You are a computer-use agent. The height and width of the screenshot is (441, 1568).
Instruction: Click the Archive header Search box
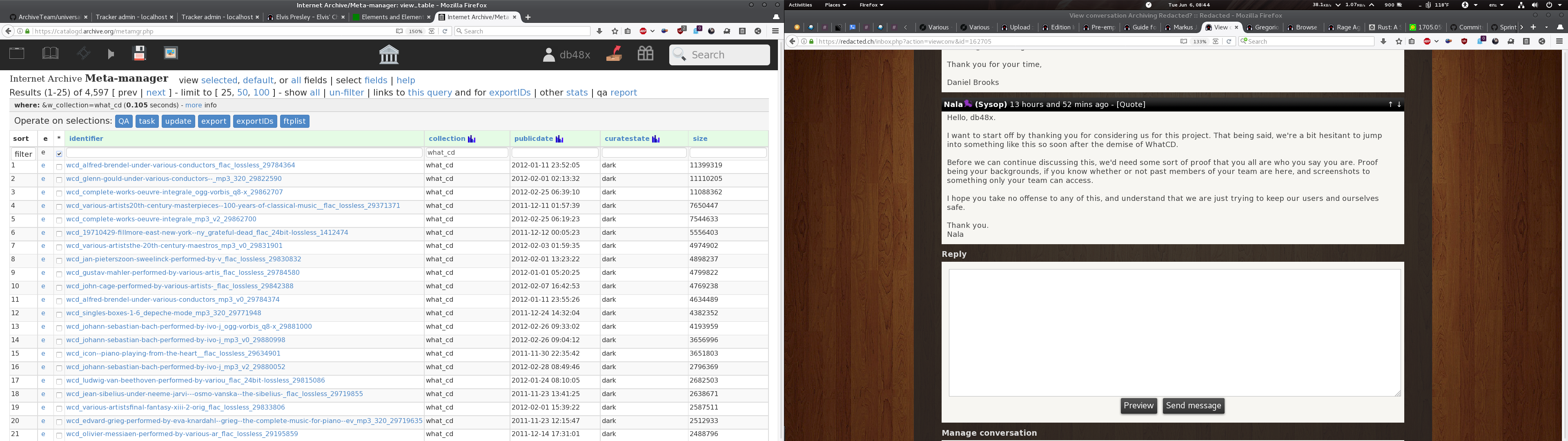[719, 55]
